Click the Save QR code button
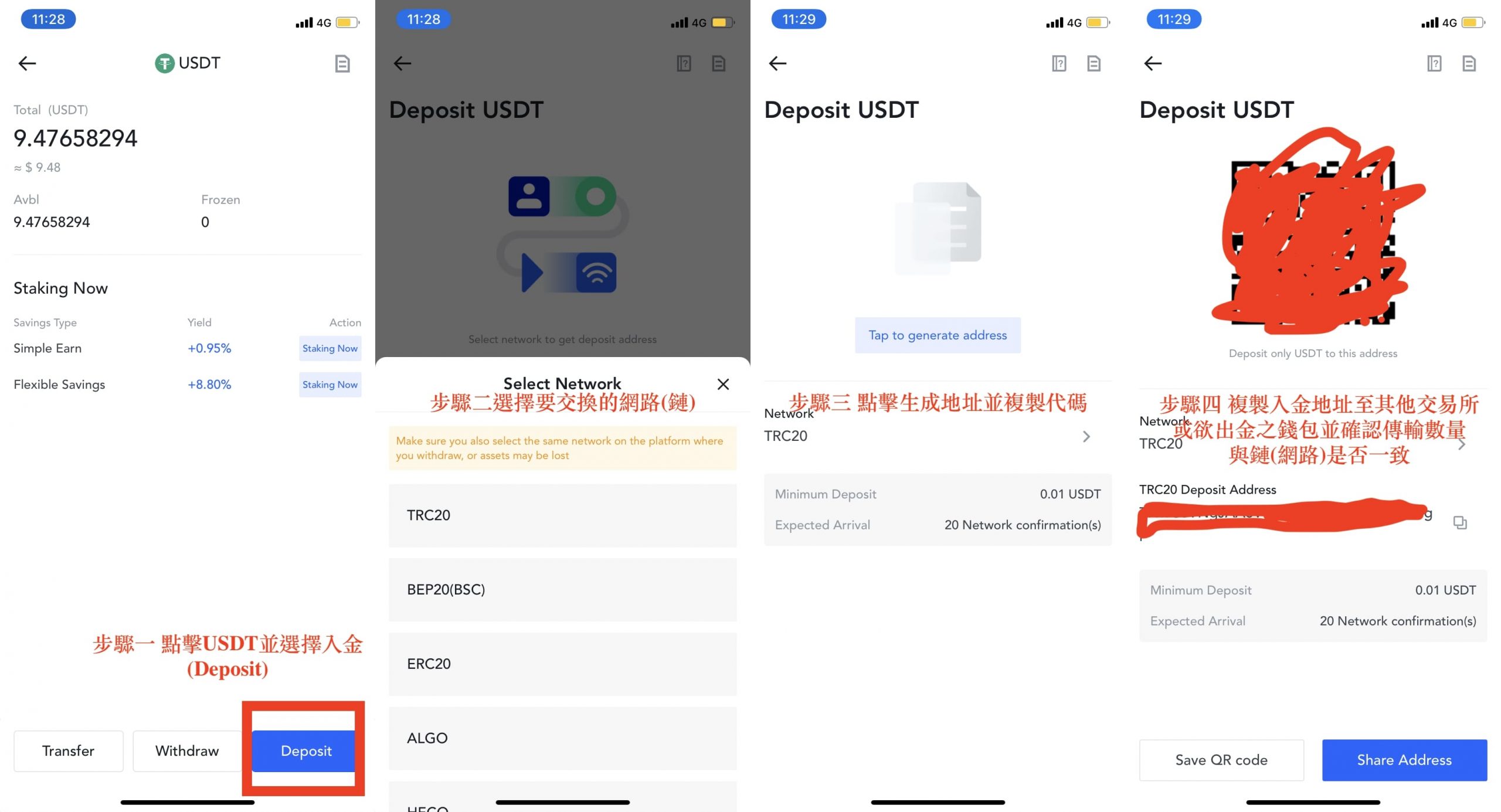 click(x=1225, y=759)
